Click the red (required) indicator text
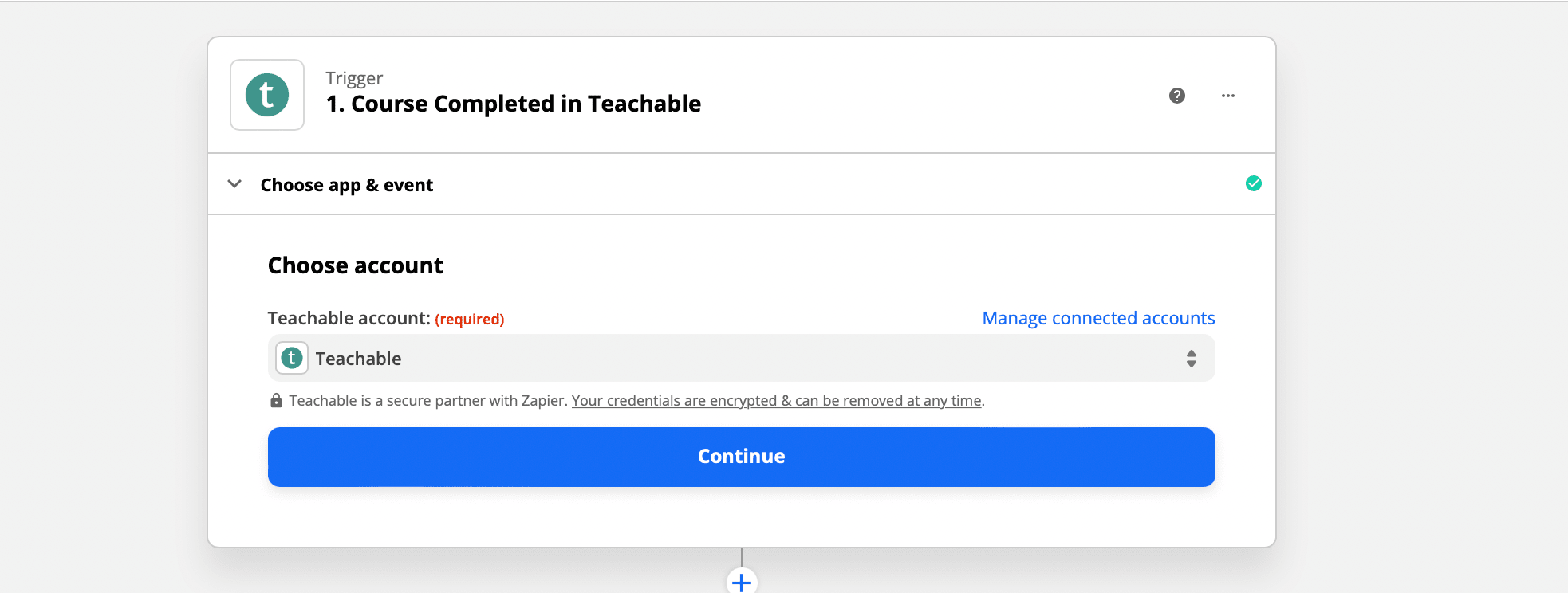Image resolution: width=1568 pixels, height=593 pixels. [x=469, y=319]
